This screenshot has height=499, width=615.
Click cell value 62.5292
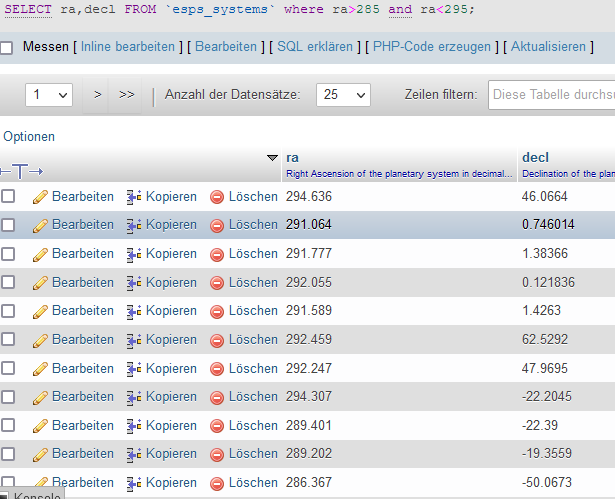tap(544, 339)
